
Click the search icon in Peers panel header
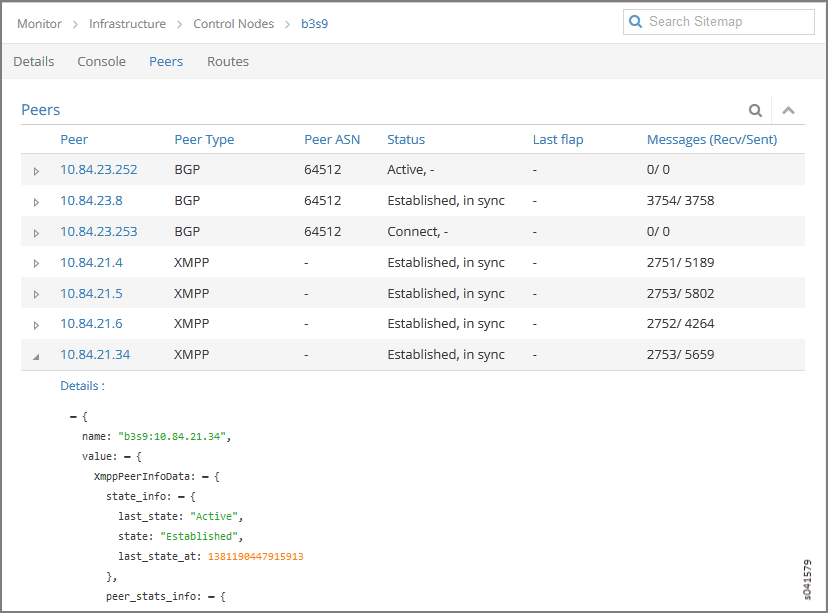click(756, 111)
